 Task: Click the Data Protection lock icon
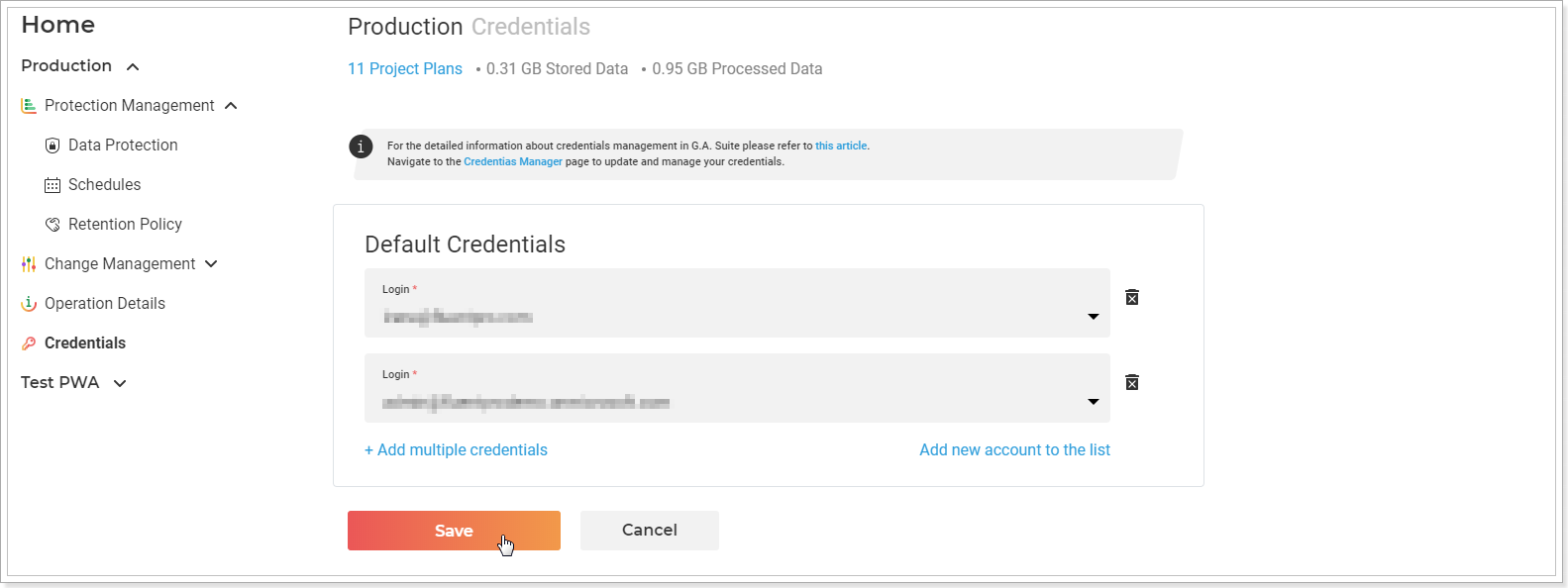pos(52,146)
